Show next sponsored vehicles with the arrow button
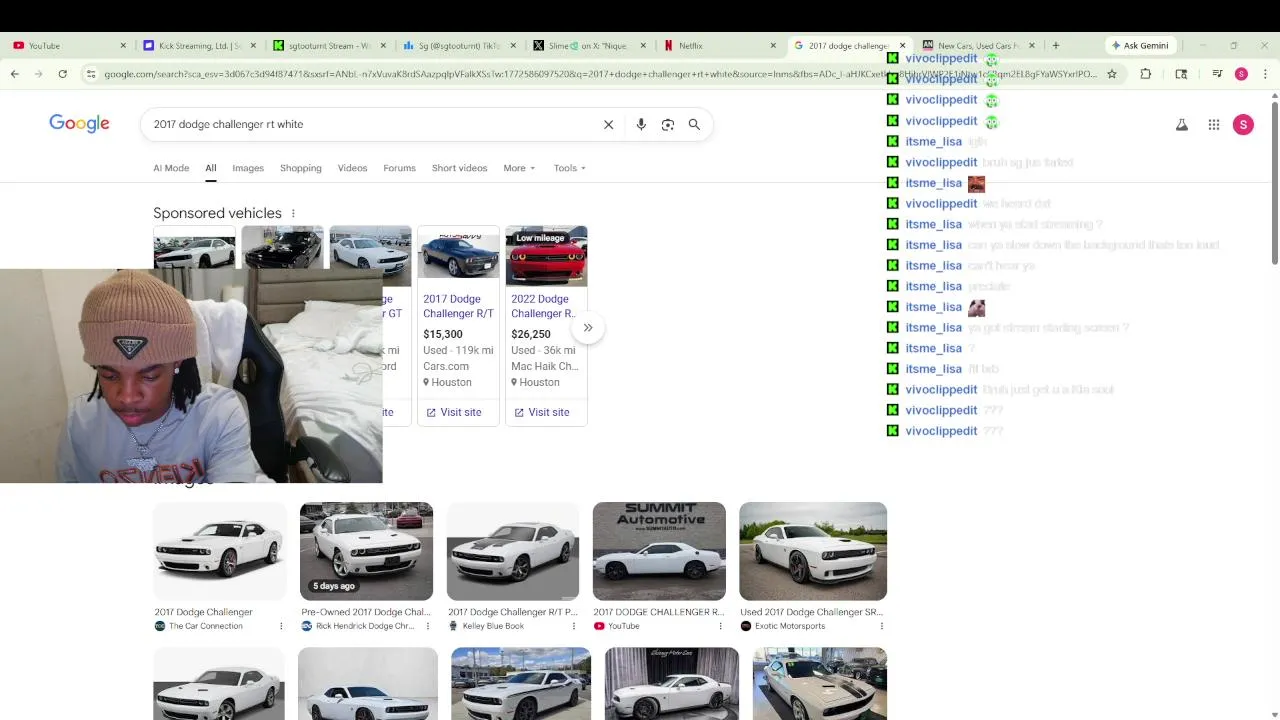This screenshot has width=1280, height=720. point(588,328)
